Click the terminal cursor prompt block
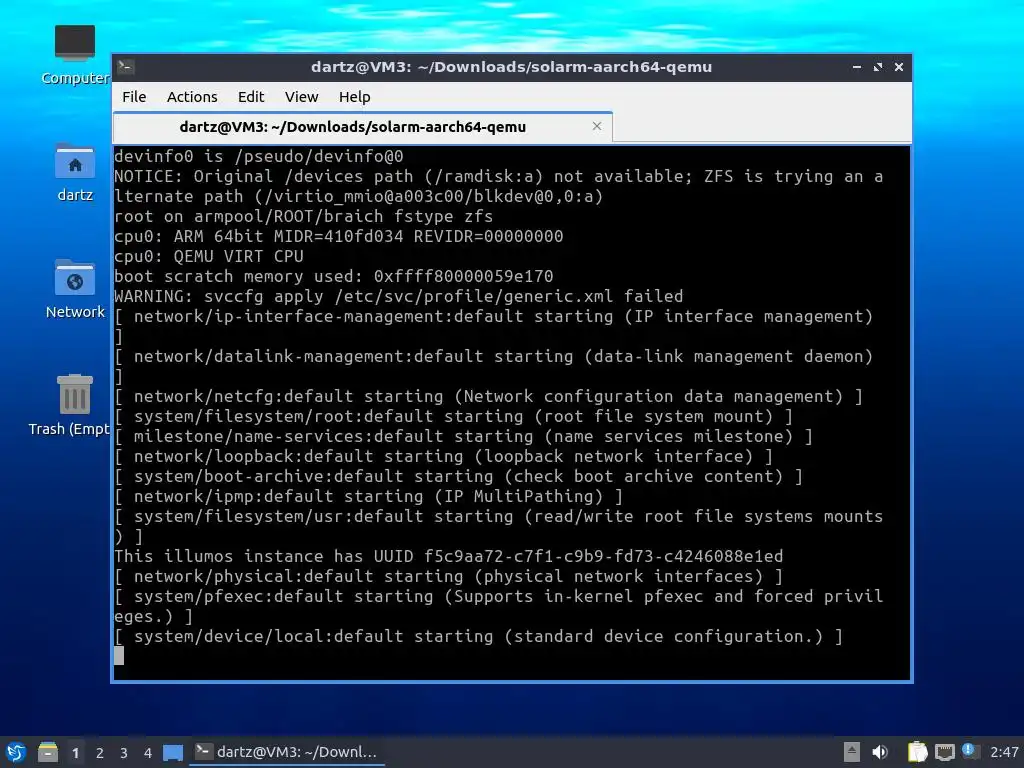 119,656
